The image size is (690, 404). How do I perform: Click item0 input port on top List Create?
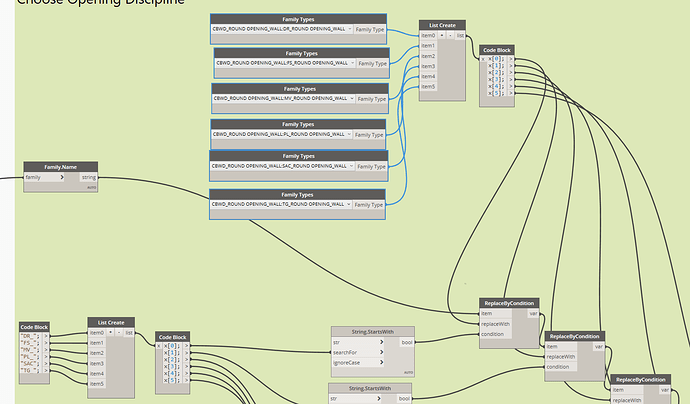tap(428, 35)
